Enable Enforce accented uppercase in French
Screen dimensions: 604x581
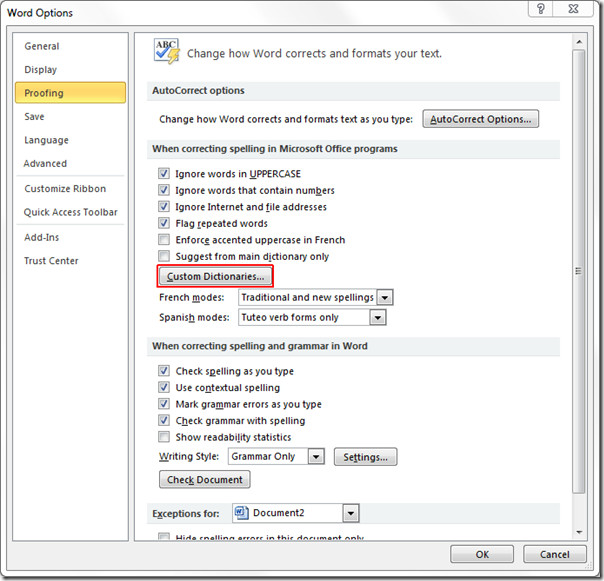pos(164,240)
